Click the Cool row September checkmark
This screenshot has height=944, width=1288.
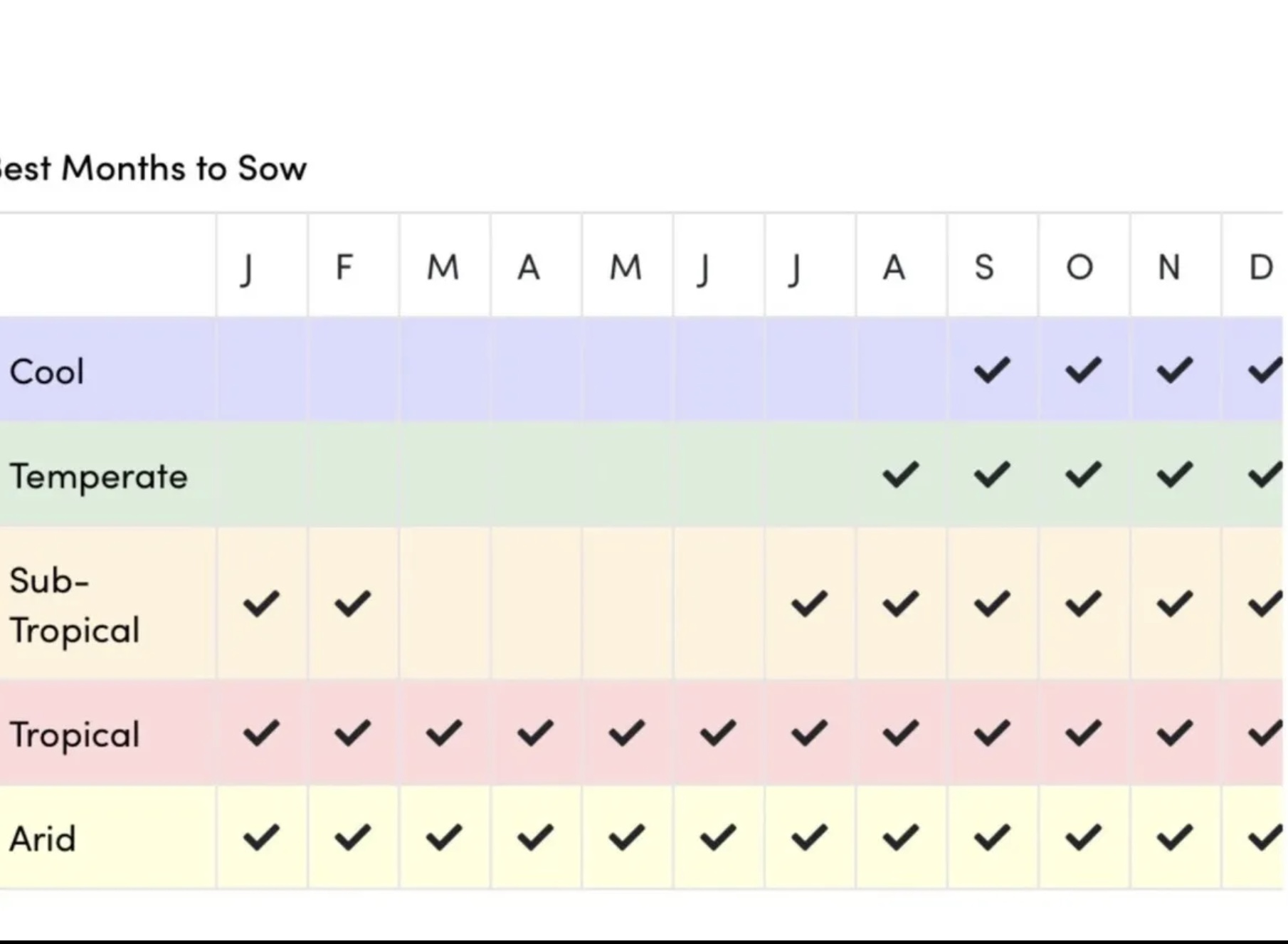pos(992,370)
